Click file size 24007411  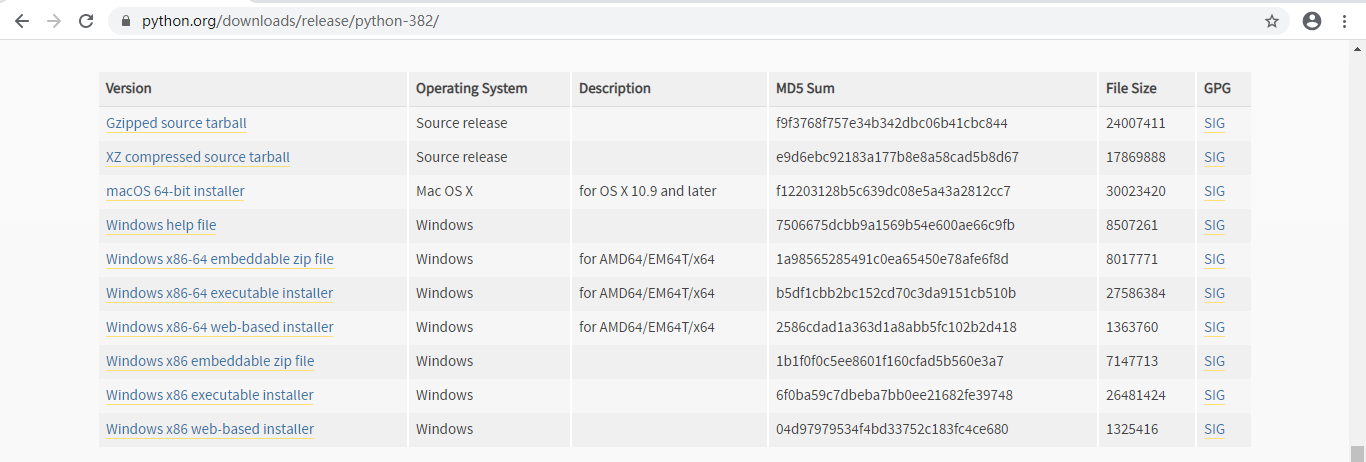point(1136,123)
